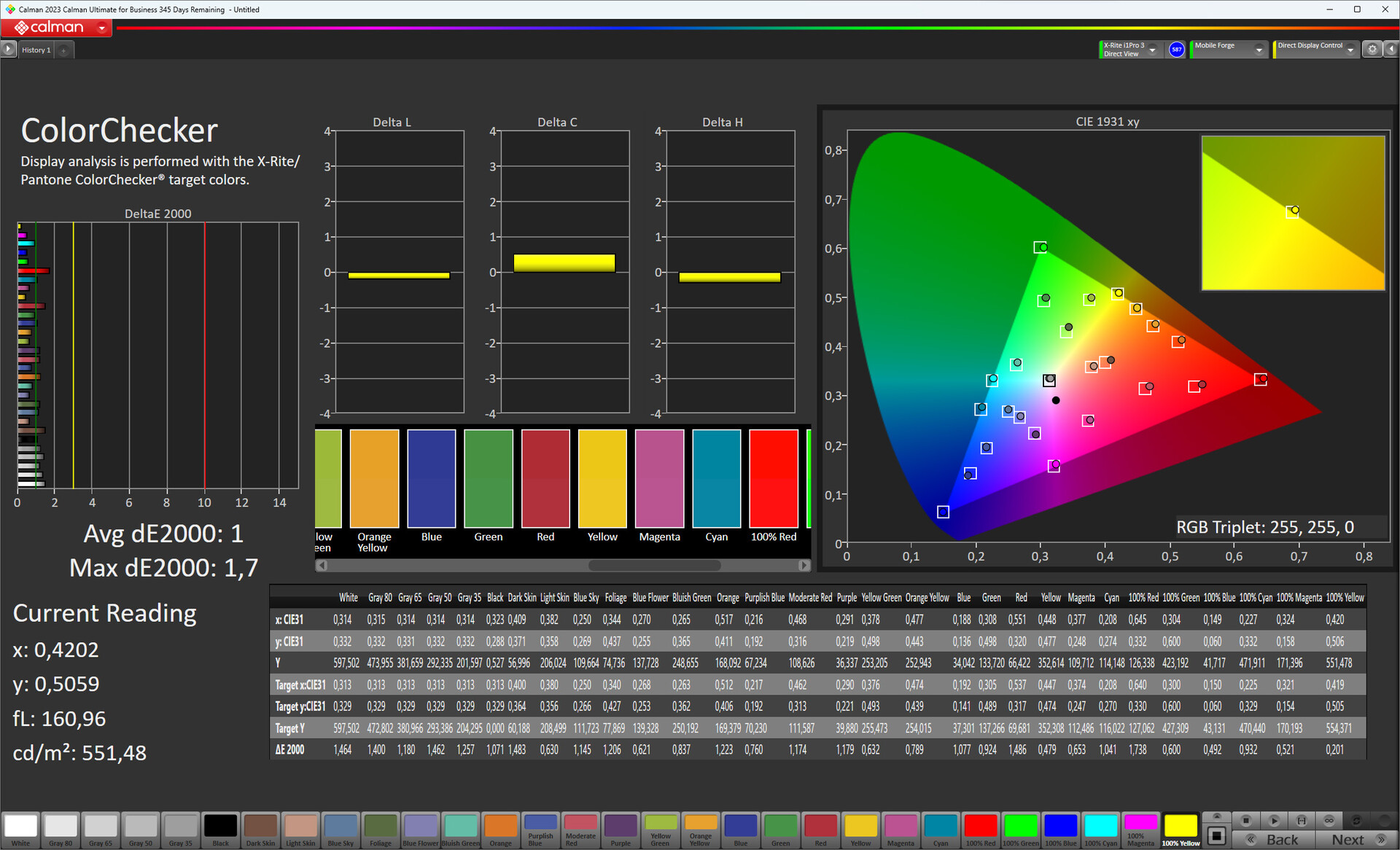The height and width of the screenshot is (850, 1400).
Task: Select the Orange Yellow patch
Action: 700,830
